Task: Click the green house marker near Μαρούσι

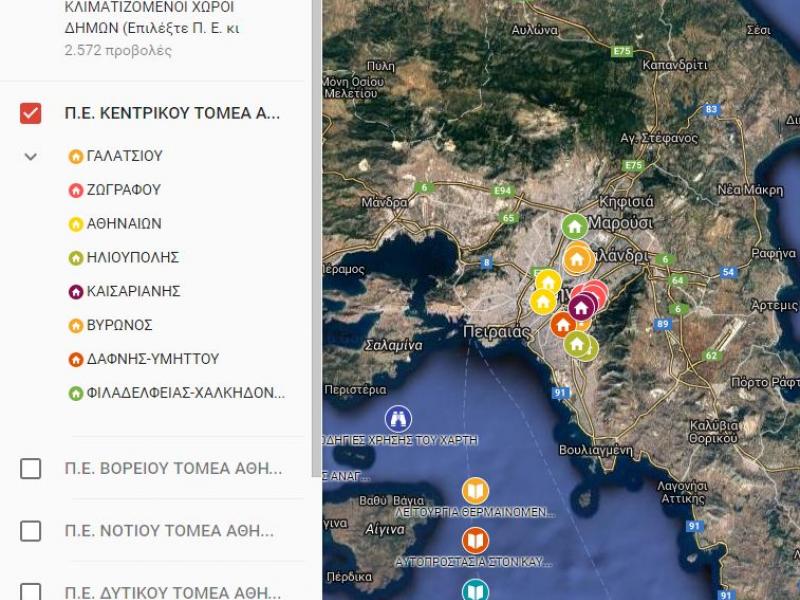Action: 574,226
